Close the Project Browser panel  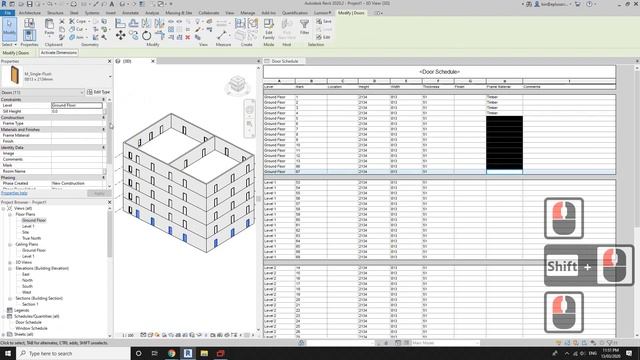point(109,202)
